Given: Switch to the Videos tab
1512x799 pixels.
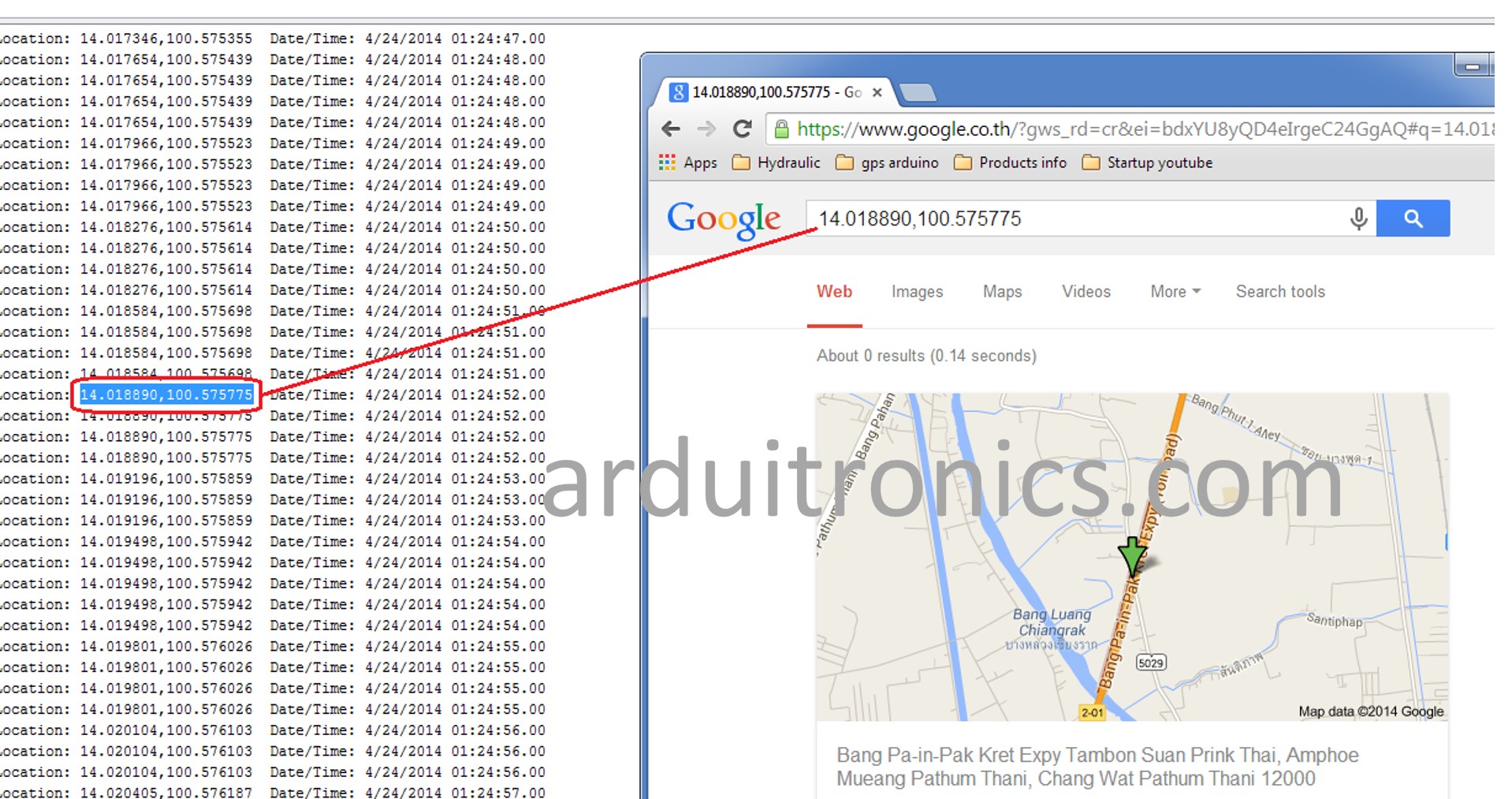Looking at the screenshot, I should pos(1086,292).
